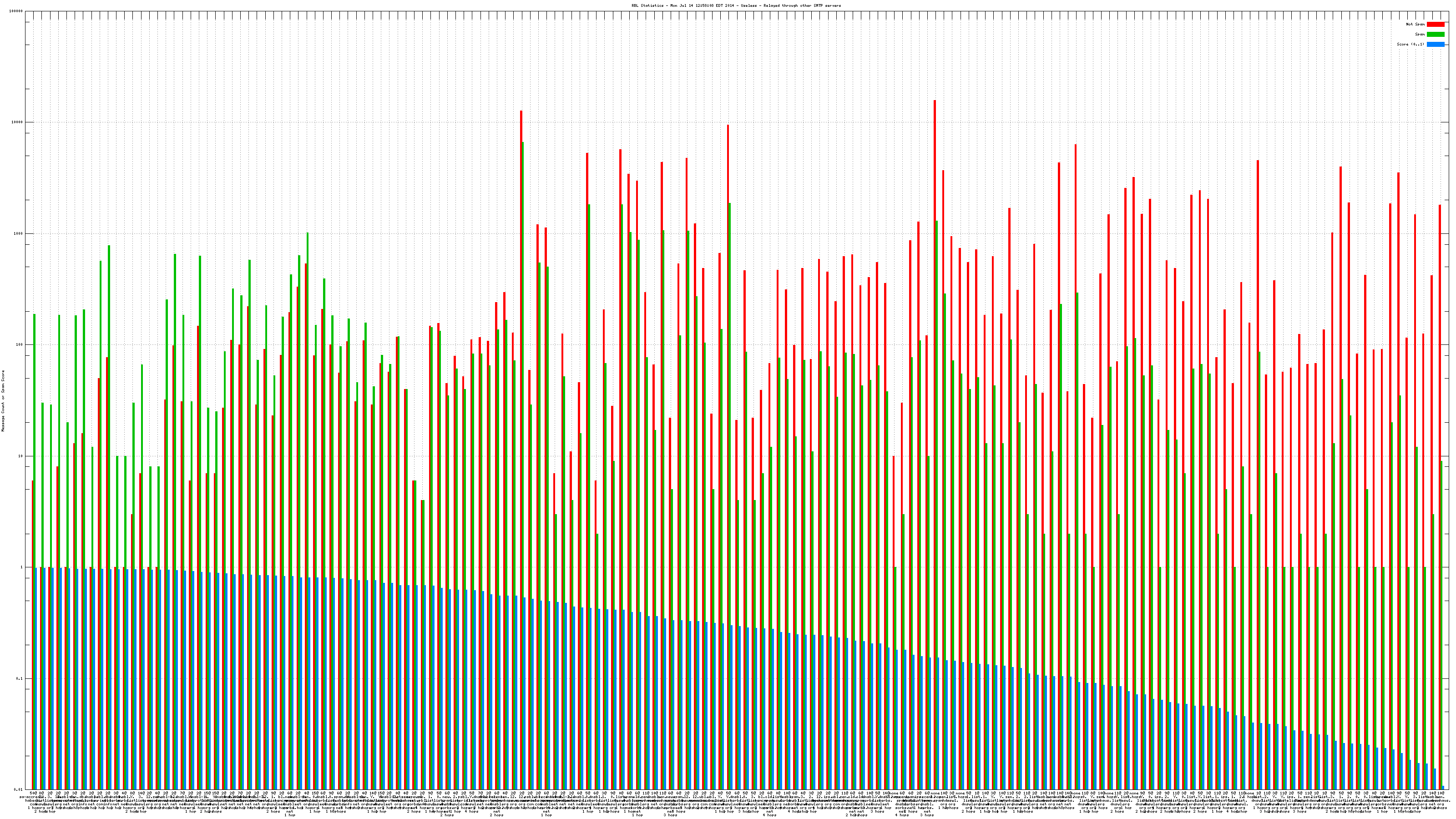Image resolution: width=1456 pixels, height=819 pixels.
Task: Click the 'Not Spam' legend label text
Action: tap(1416, 24)
